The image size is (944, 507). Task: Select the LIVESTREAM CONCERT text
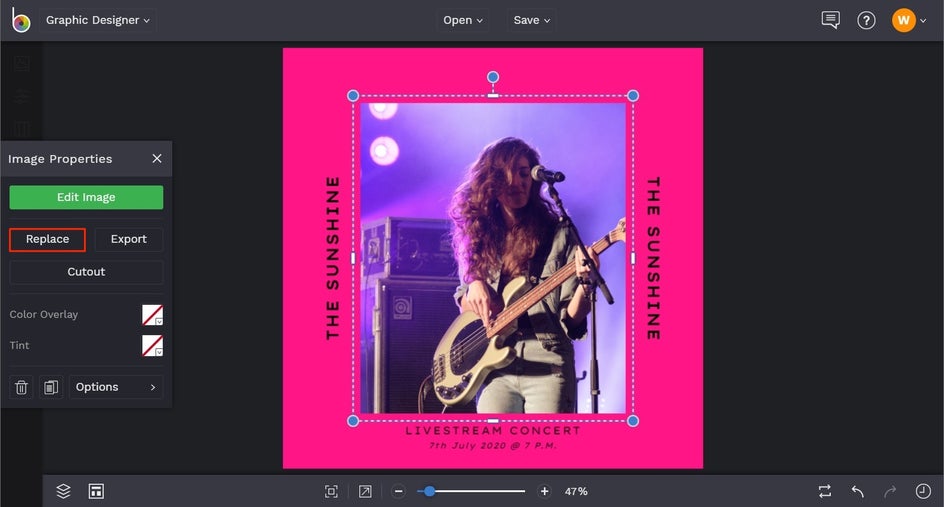pos(493,431)
